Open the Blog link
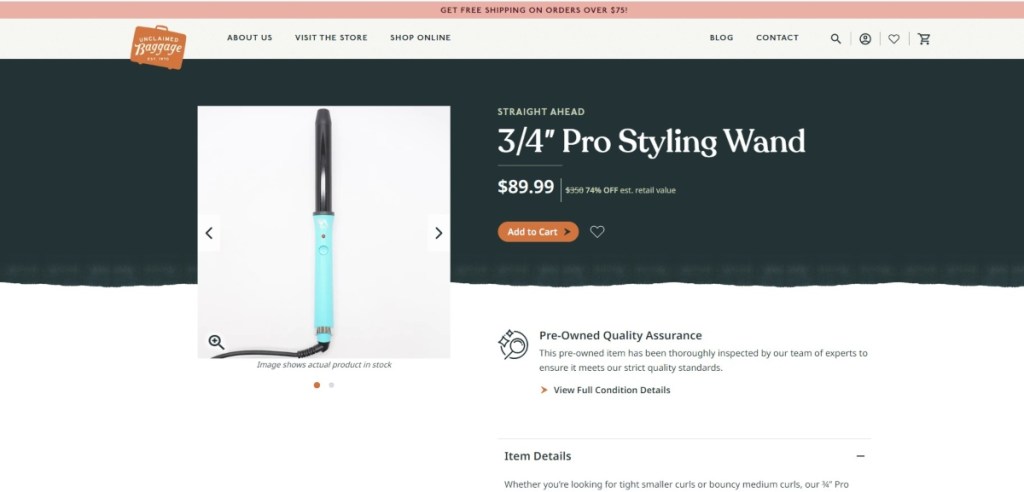The width and height of the screenshot is (1024, 492). (721, 38)
